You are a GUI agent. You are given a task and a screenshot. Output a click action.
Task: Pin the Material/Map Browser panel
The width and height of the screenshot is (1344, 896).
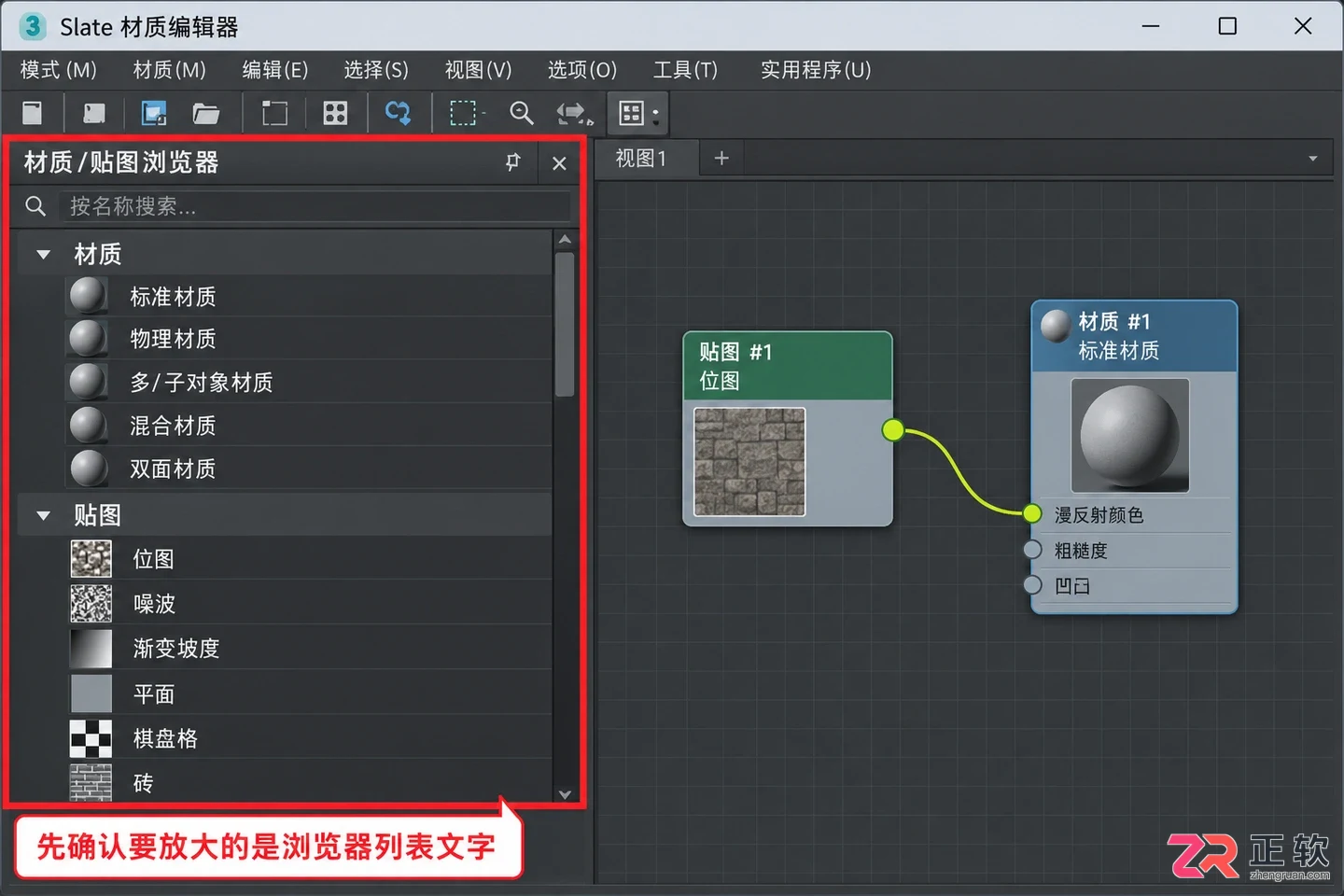coord(512,162)
